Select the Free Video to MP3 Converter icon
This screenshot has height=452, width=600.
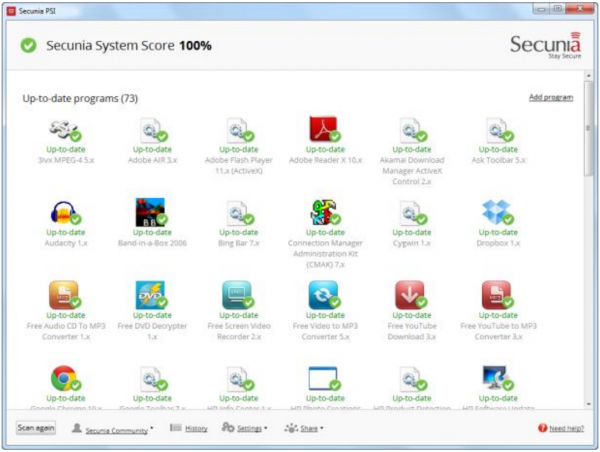pyautogui.click(x=323, y=294)
